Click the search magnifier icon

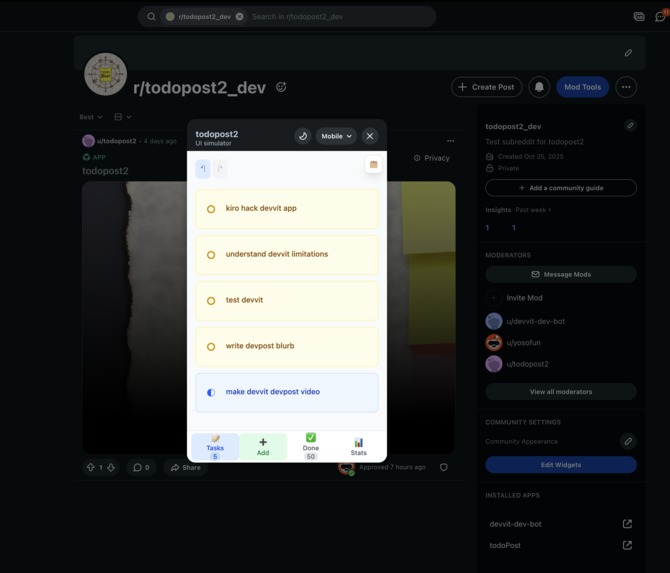point(151,17)
